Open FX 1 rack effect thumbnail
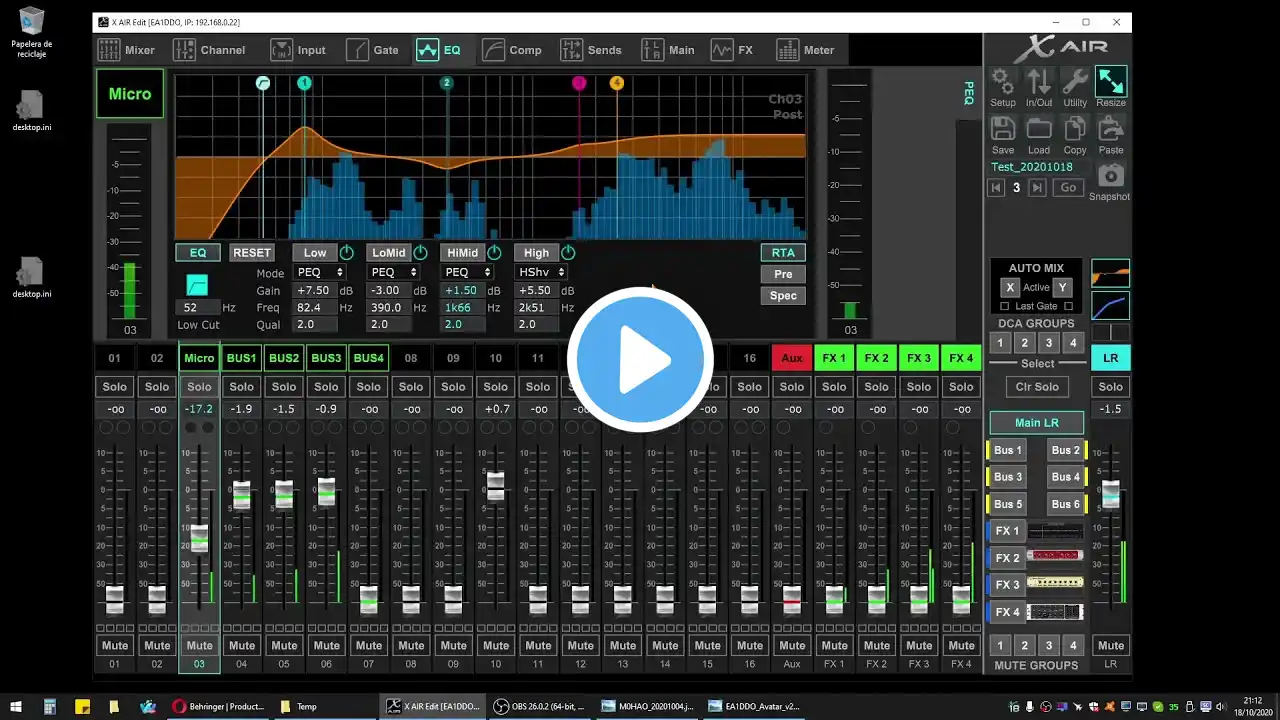 tap(1055, 531)
